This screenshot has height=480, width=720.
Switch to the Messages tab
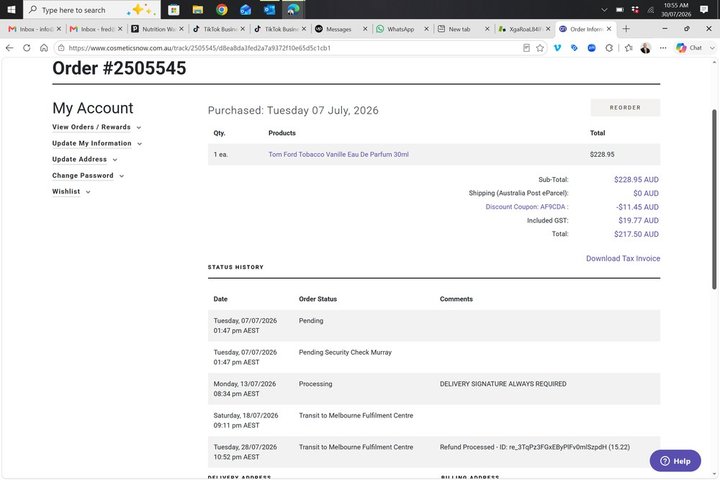(338, 29)
